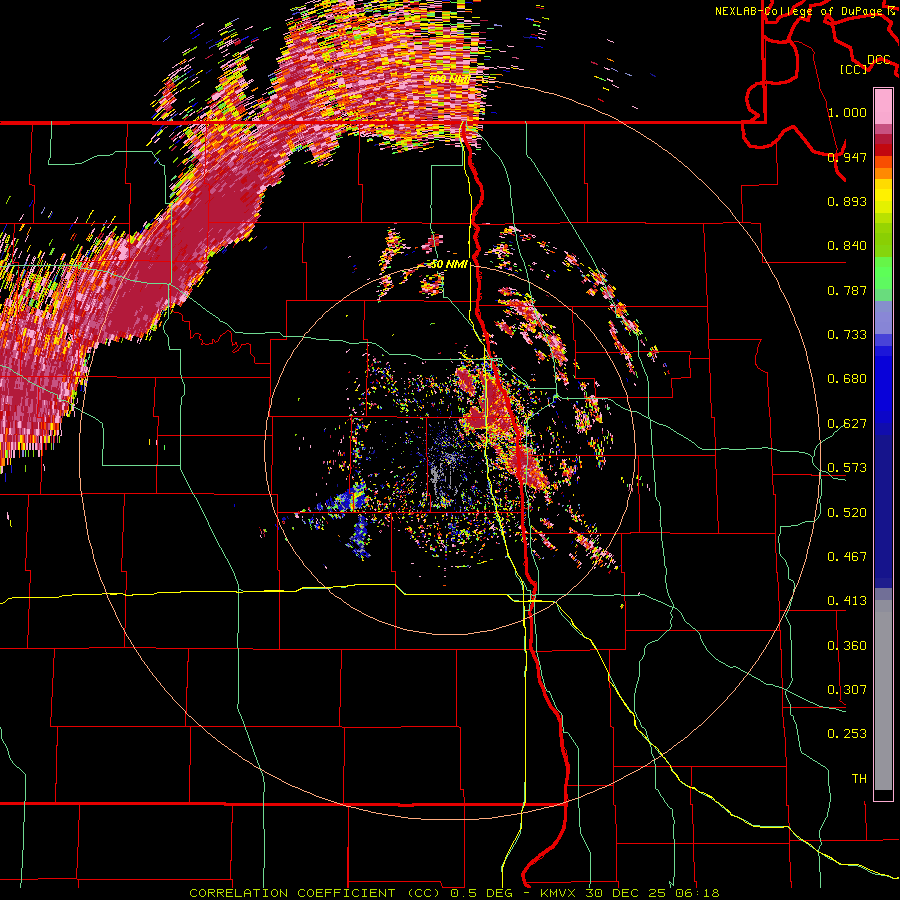This screenshot has height=900, width=900.
Task: Click the Correlation Coefficient KMVX caption text
Action: (454, 893)
